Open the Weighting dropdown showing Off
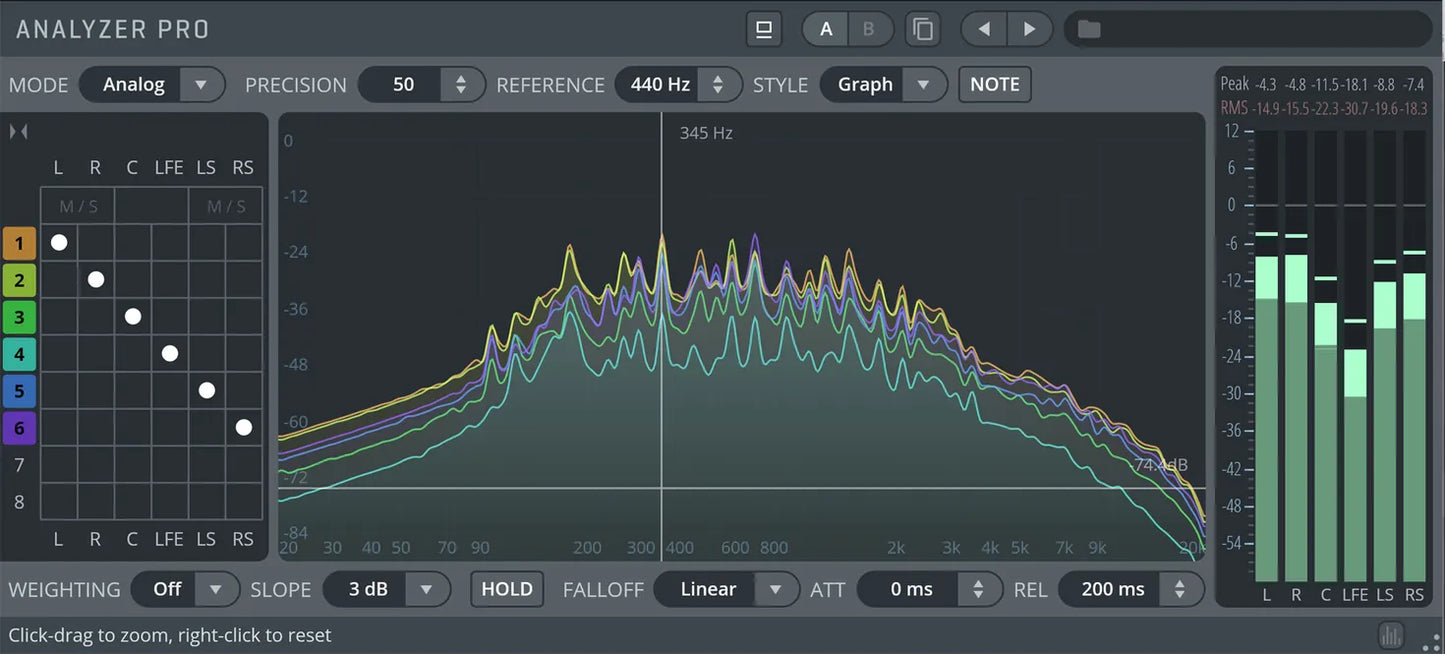This screenshot has height=654, width=1445. coord(186,589)
